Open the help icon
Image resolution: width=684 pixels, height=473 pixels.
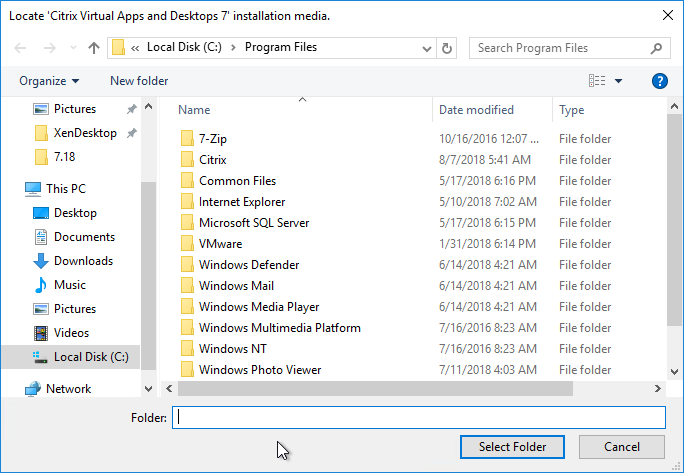pos(660,81)
